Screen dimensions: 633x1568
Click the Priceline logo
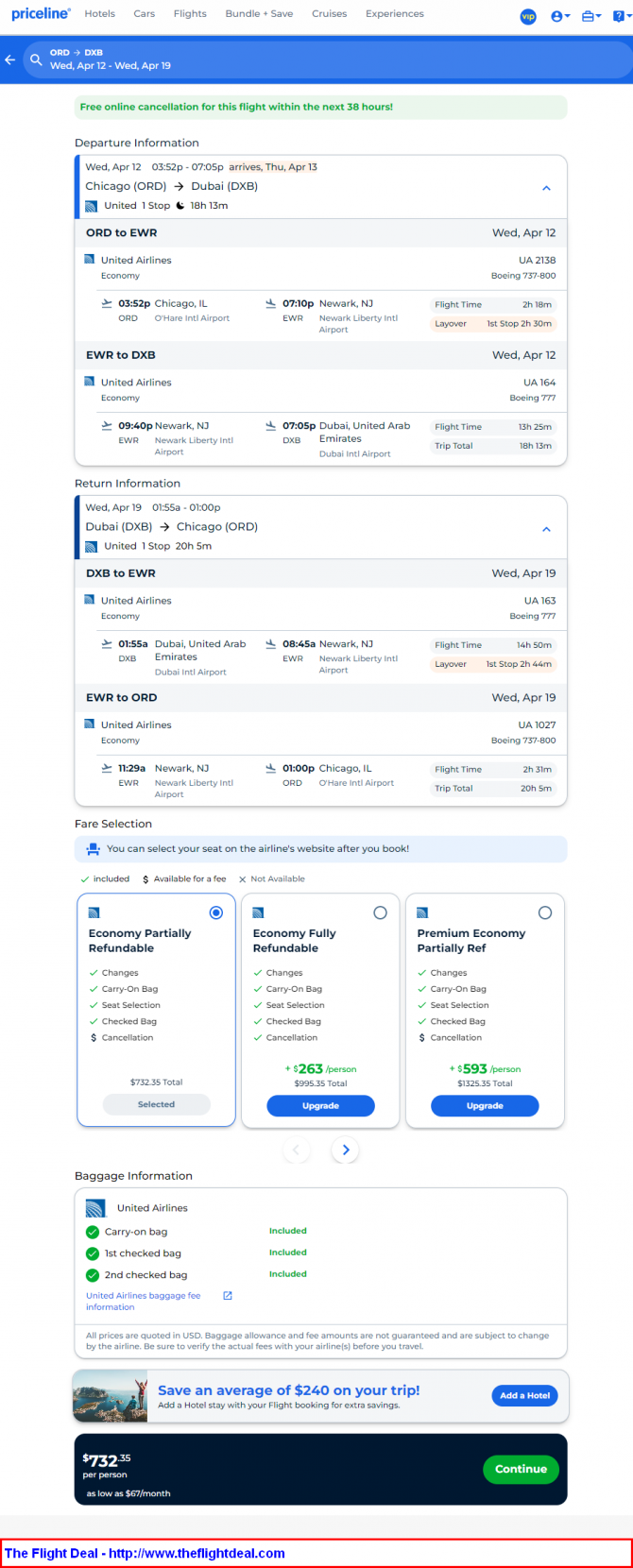(x=41, y=14)
